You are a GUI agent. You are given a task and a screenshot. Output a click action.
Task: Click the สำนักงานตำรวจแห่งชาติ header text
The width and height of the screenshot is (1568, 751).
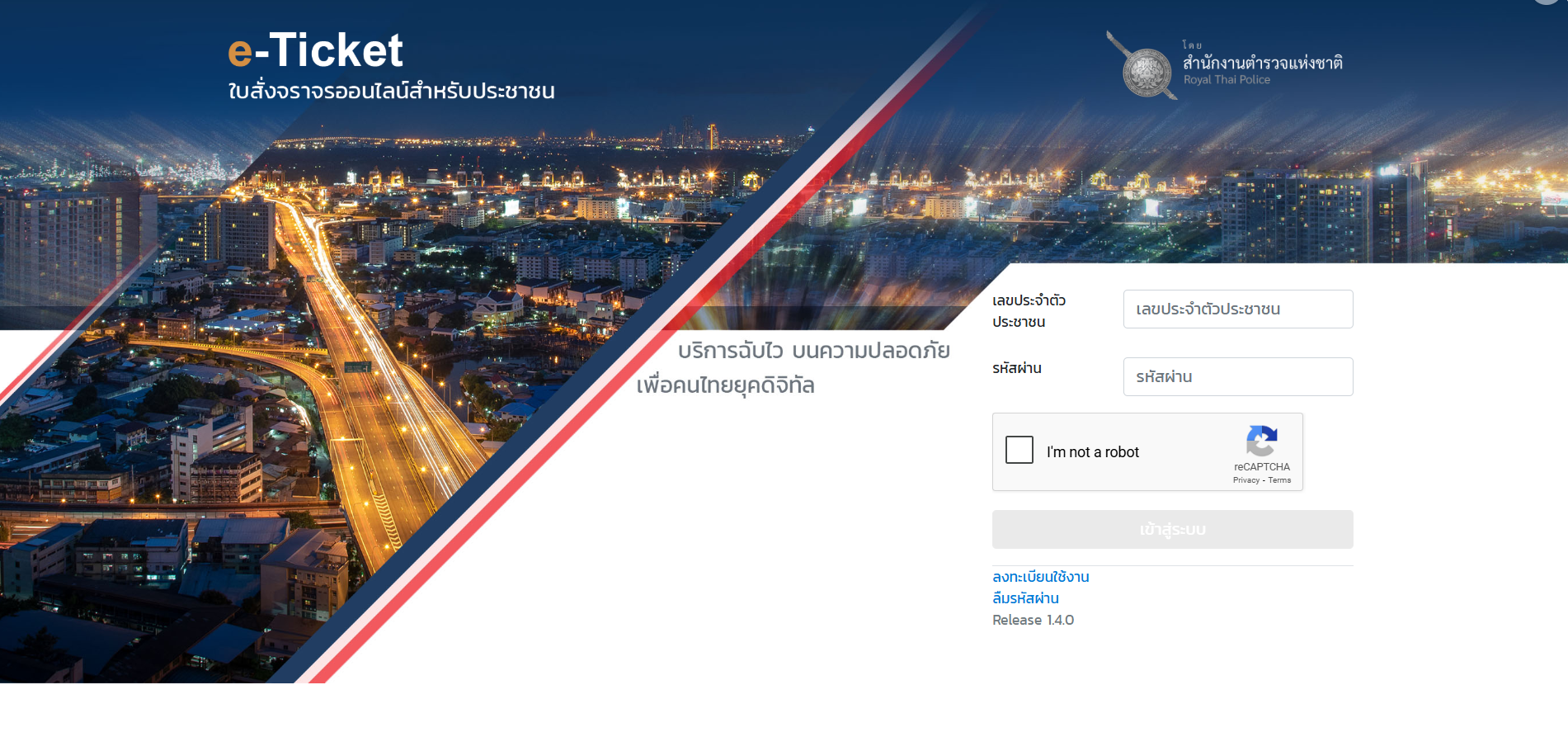click(x=1263, y=63)
